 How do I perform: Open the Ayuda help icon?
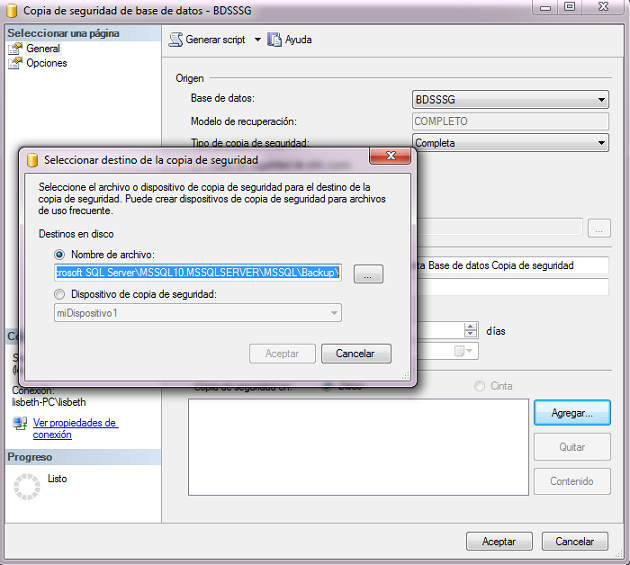pos(275,40)
